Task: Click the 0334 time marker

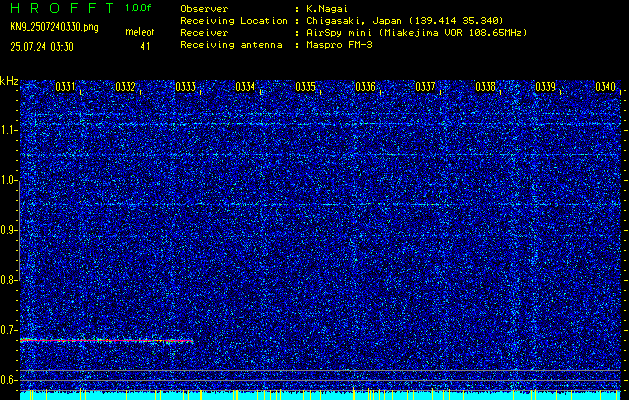Action: pos(245,87)
